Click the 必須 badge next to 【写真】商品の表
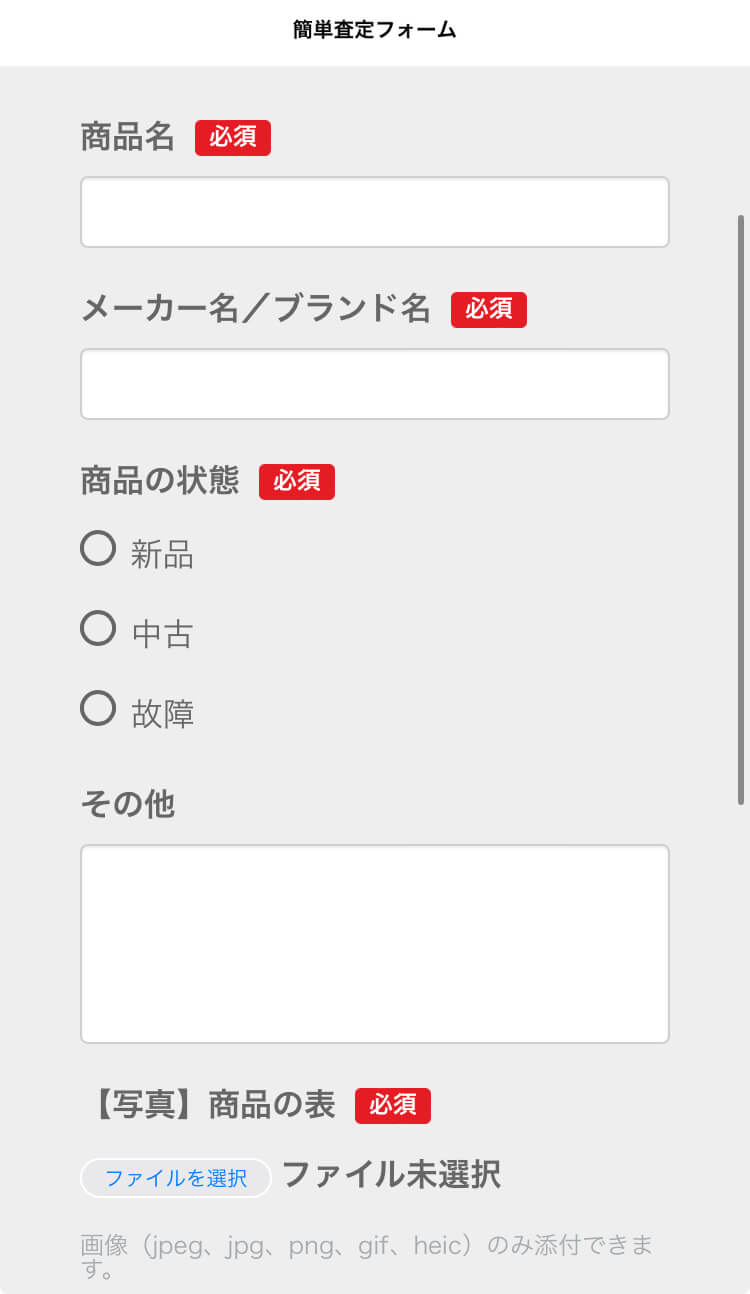Viewport: 750px width, 1294px height. point(393,1106)
